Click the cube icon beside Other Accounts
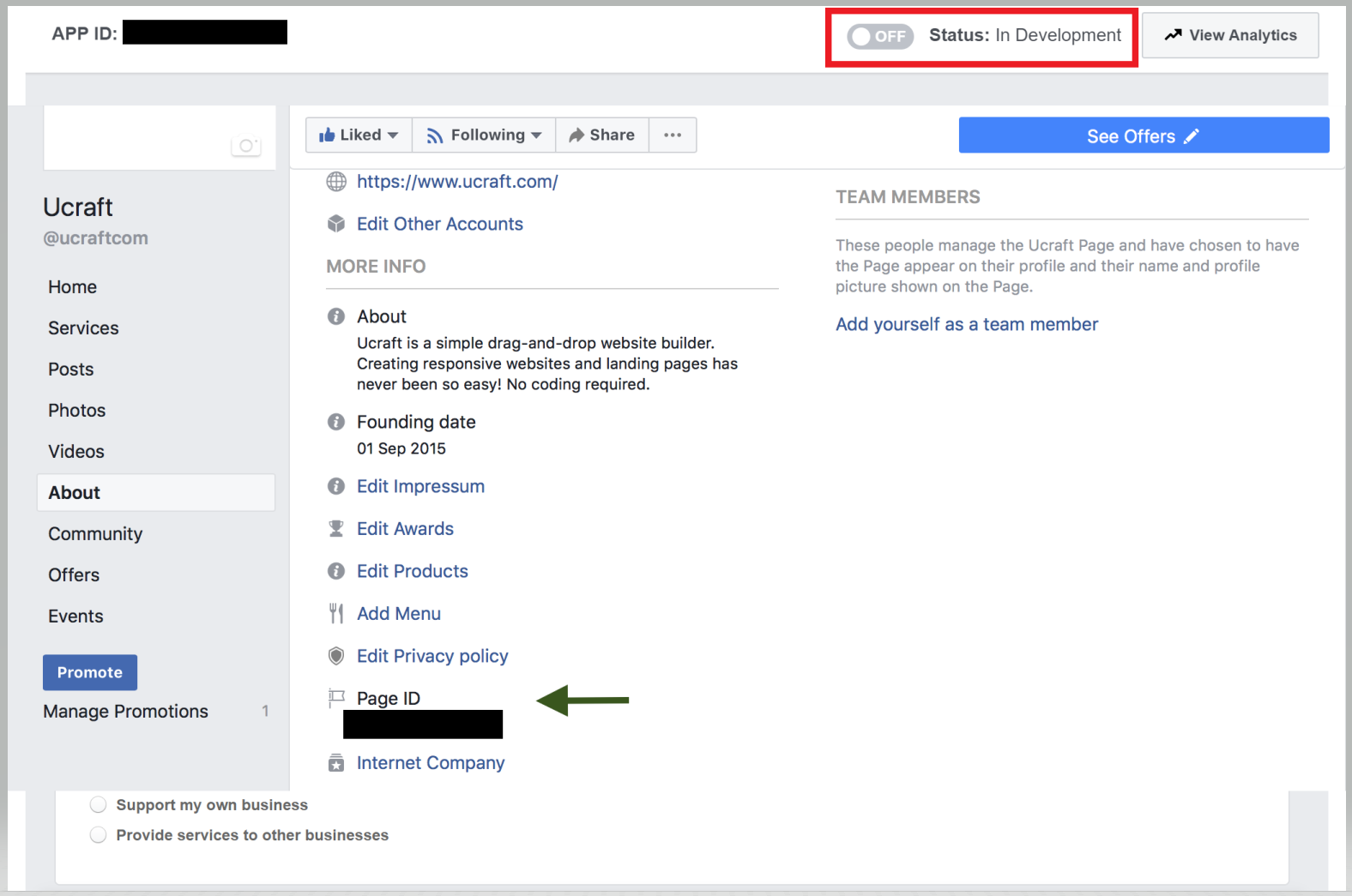Viewport: 1352px width, 896px height. (336, 224)
